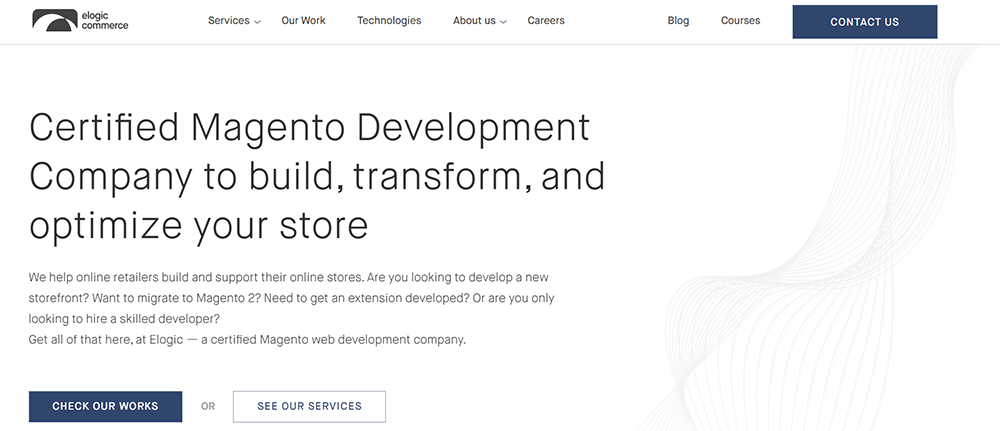Screen dimensions: 1000x431
Task: Open the About us menu item
Action: 474,20
